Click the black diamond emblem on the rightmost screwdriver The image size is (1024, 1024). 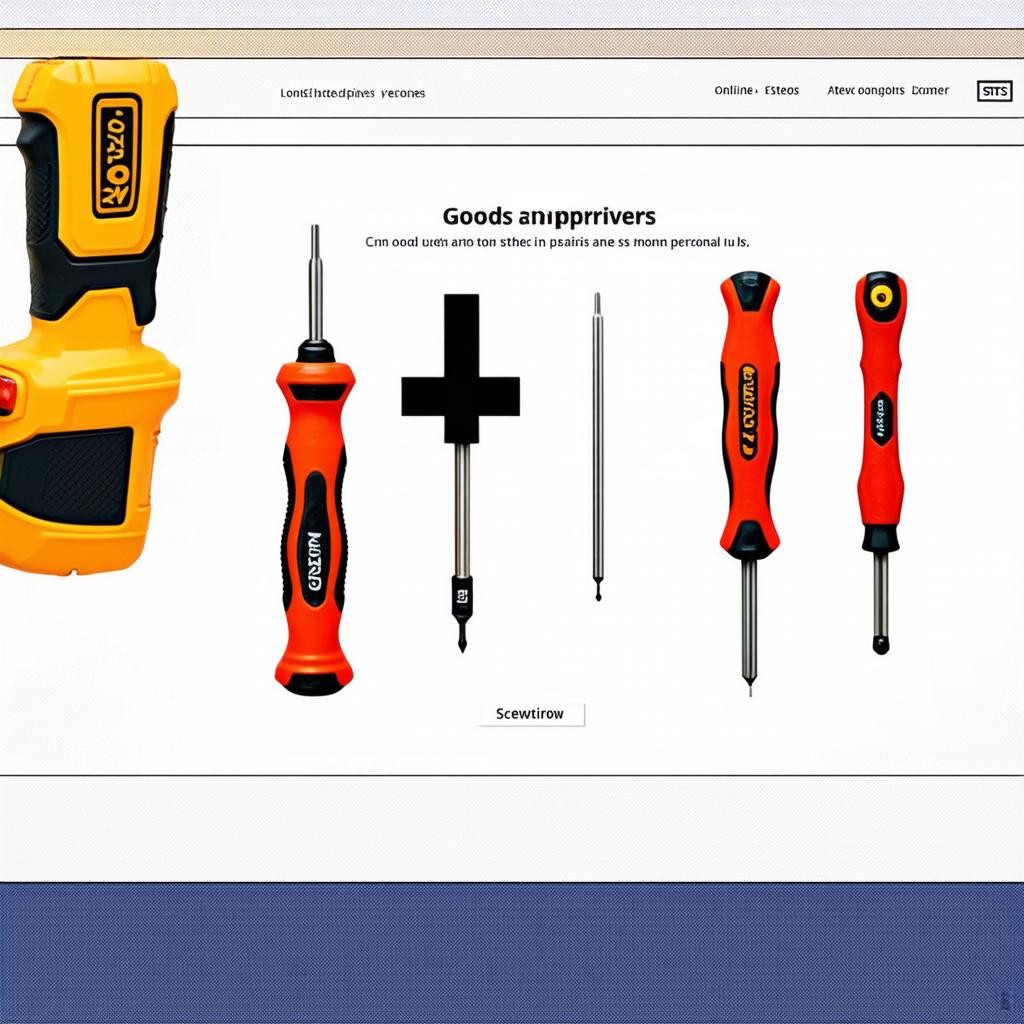coord(880,418)
